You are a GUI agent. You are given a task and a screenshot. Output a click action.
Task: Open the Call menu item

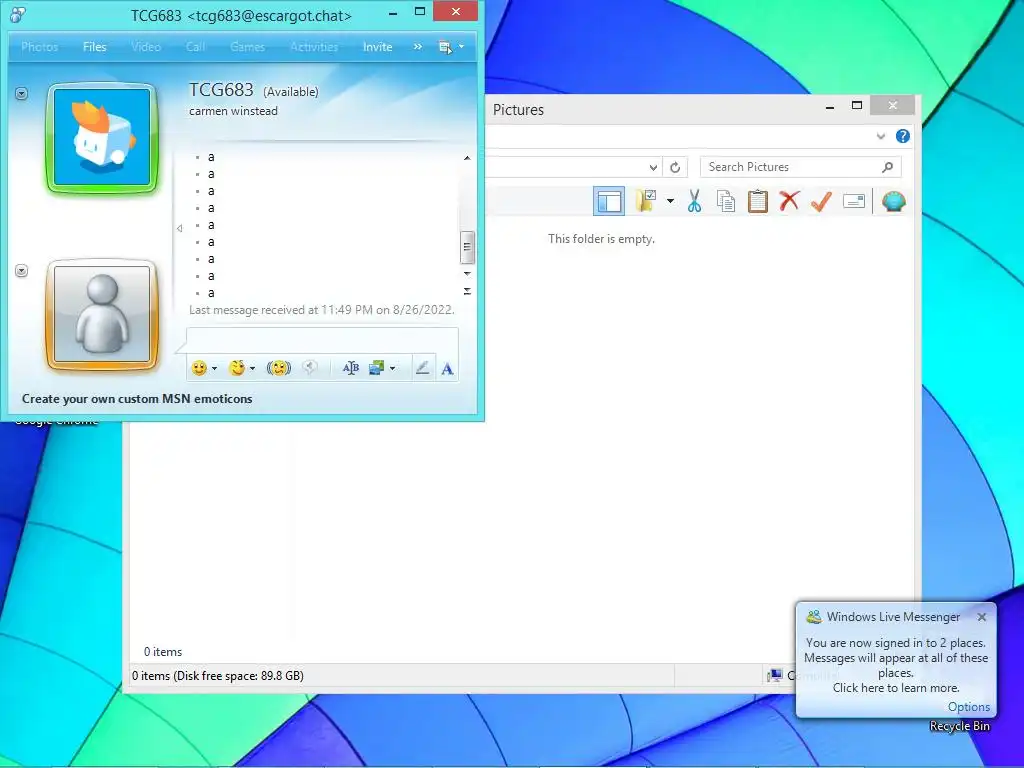tap(195, 47)
